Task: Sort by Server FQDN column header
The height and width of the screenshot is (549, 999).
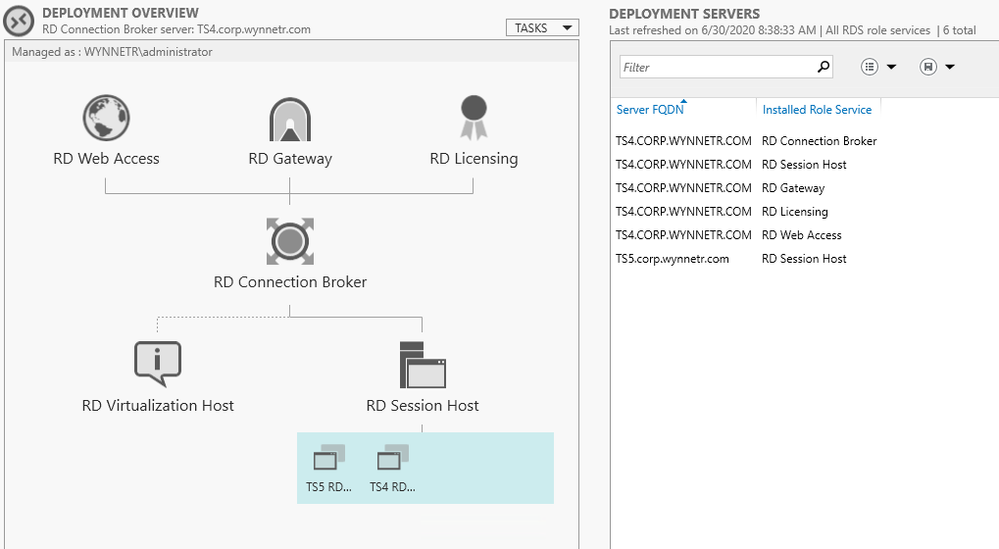Action: (650, 110)
